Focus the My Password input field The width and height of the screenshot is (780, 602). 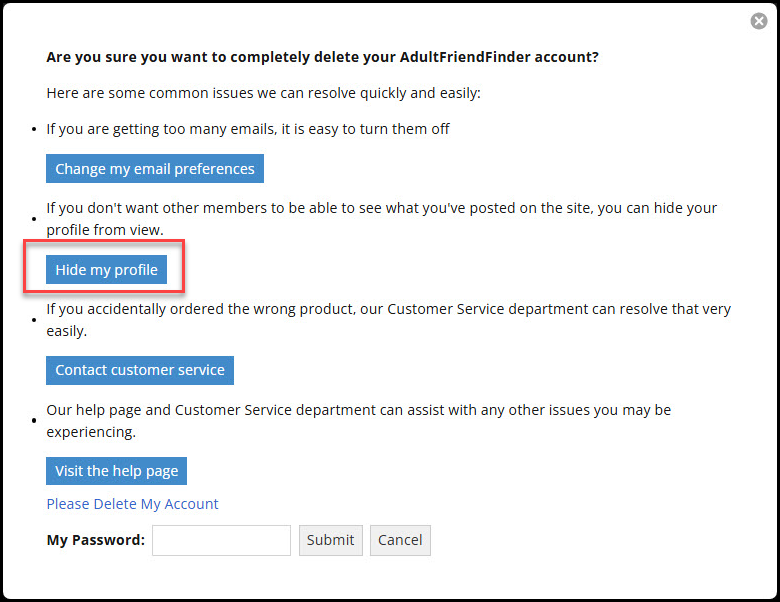[x=221, y=540]
